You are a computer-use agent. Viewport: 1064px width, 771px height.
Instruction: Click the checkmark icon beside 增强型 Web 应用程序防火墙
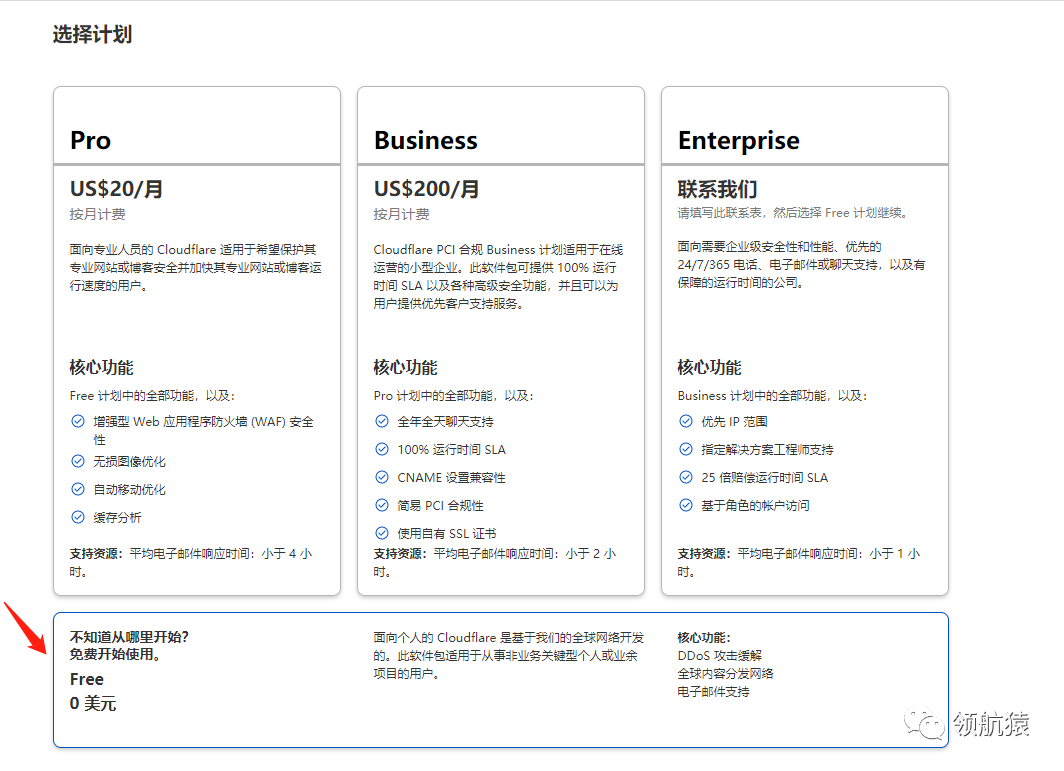(78, 421)
